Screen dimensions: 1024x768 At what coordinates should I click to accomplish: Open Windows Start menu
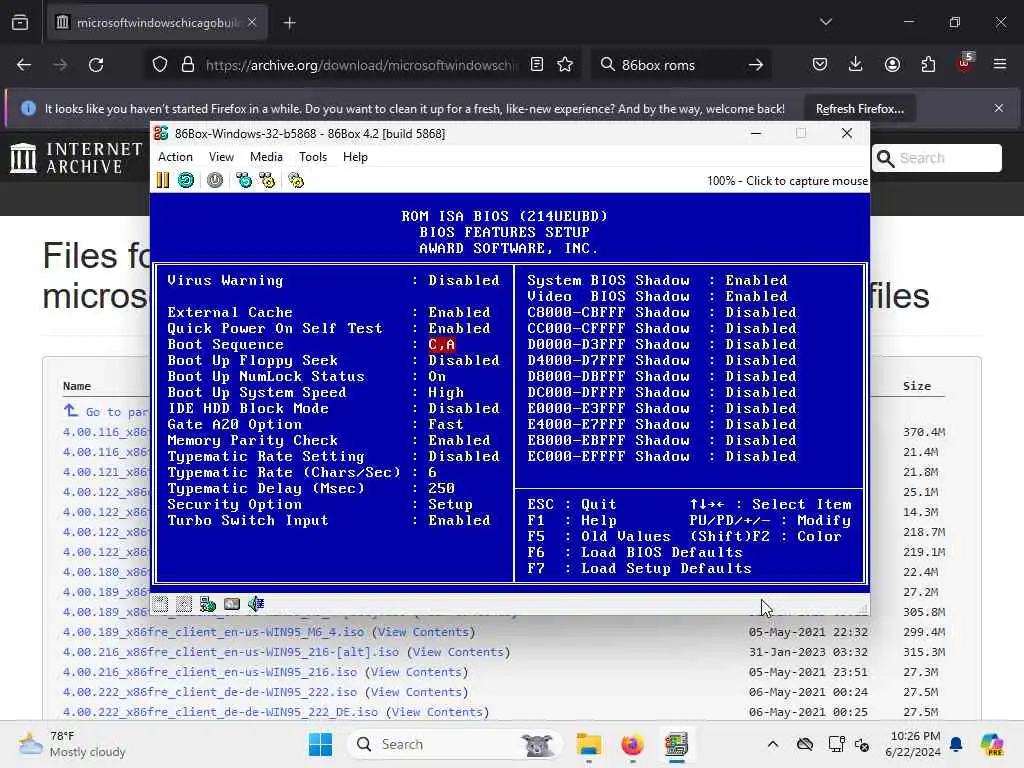pyautogui.click(x=320, y=744)
